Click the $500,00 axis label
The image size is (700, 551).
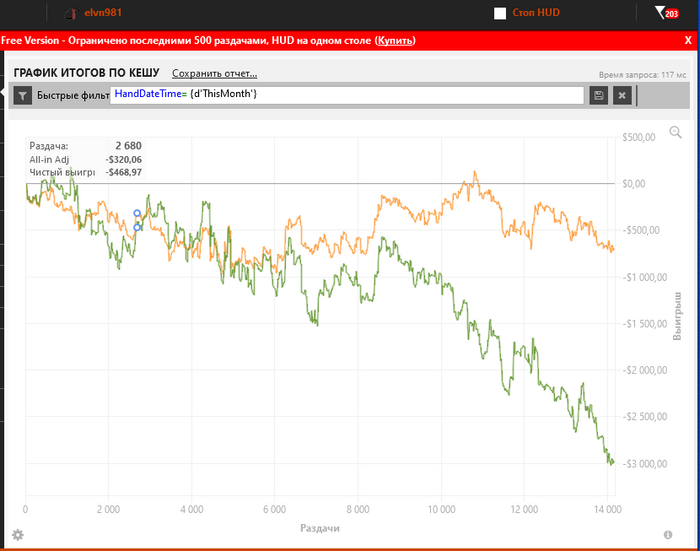[639, 138]
